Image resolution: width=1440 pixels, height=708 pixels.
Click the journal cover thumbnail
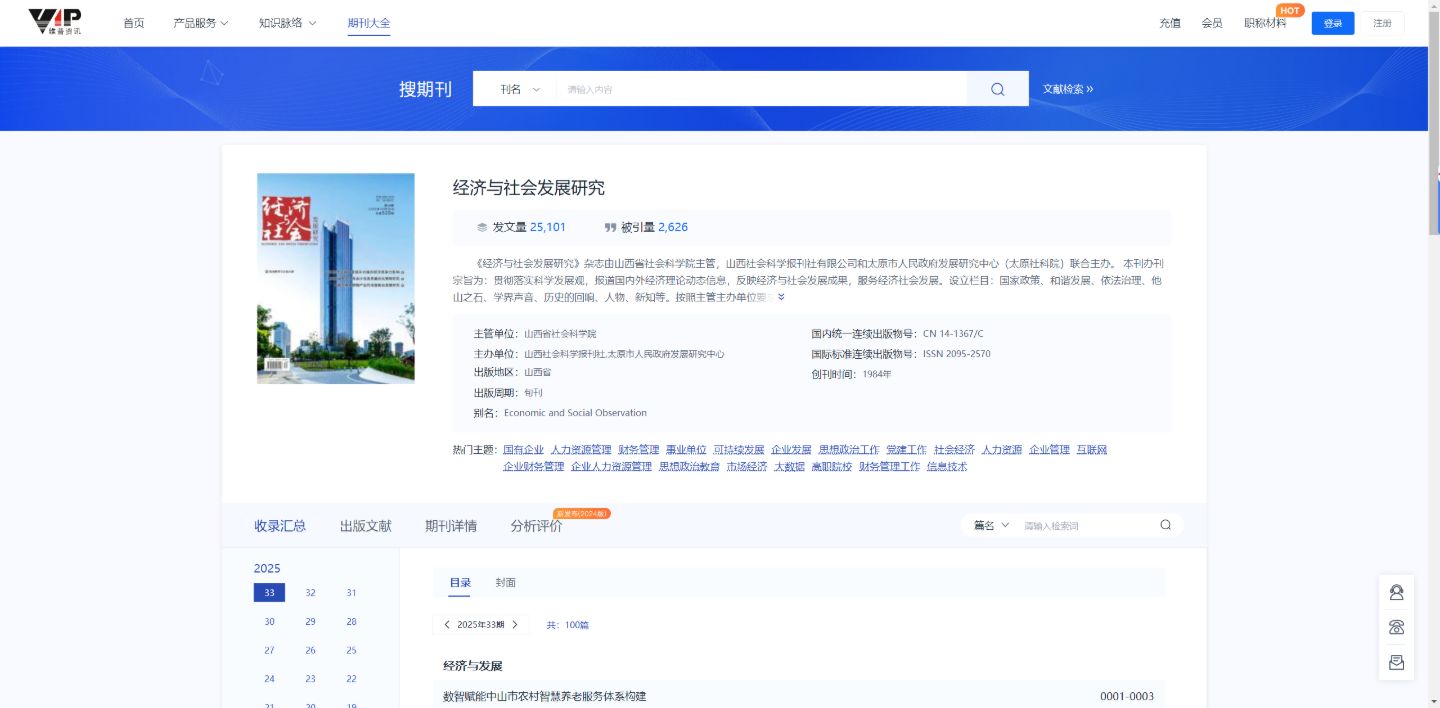335,278
